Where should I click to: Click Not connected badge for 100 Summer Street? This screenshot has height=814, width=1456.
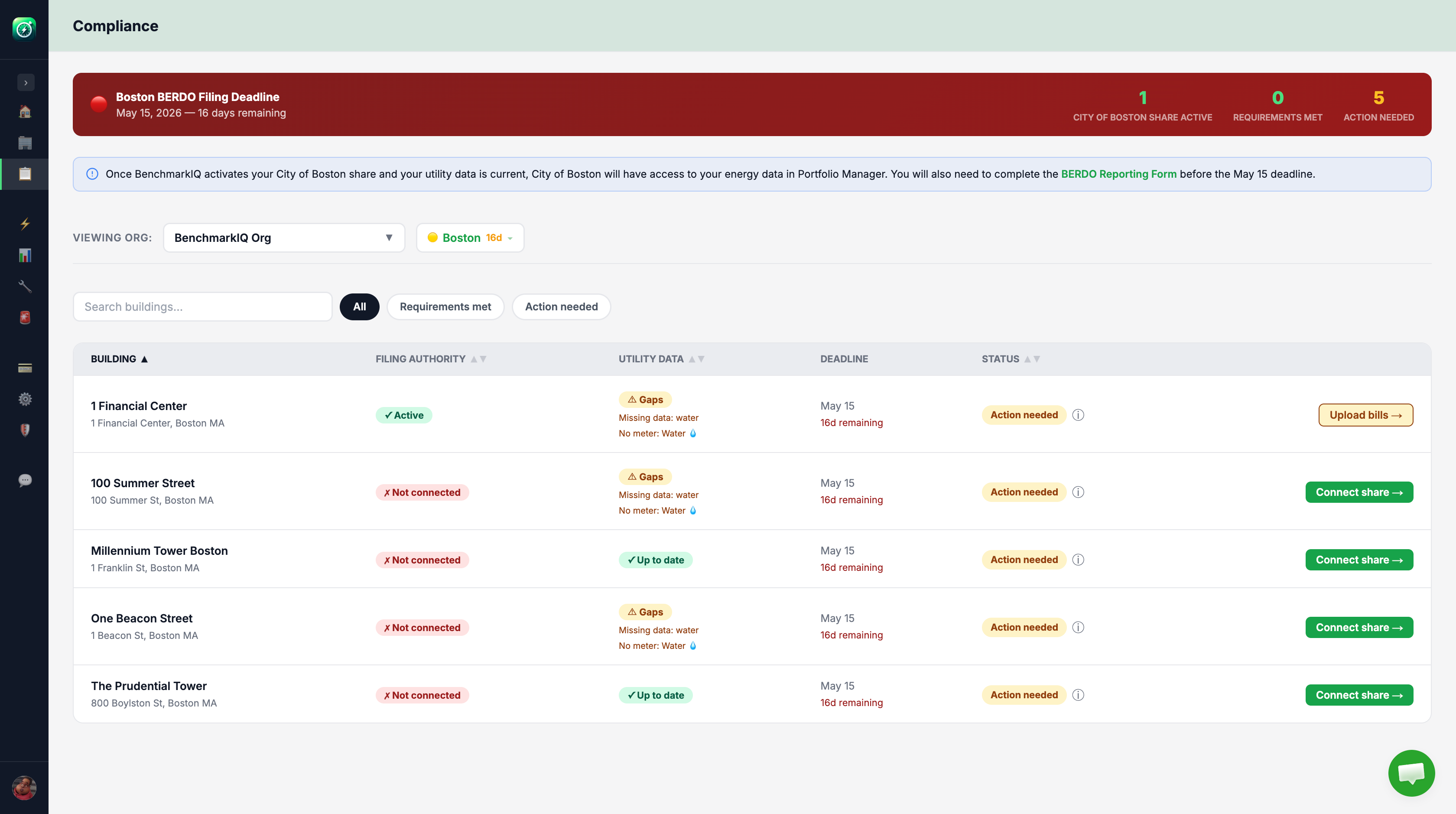tap(422, 492)
